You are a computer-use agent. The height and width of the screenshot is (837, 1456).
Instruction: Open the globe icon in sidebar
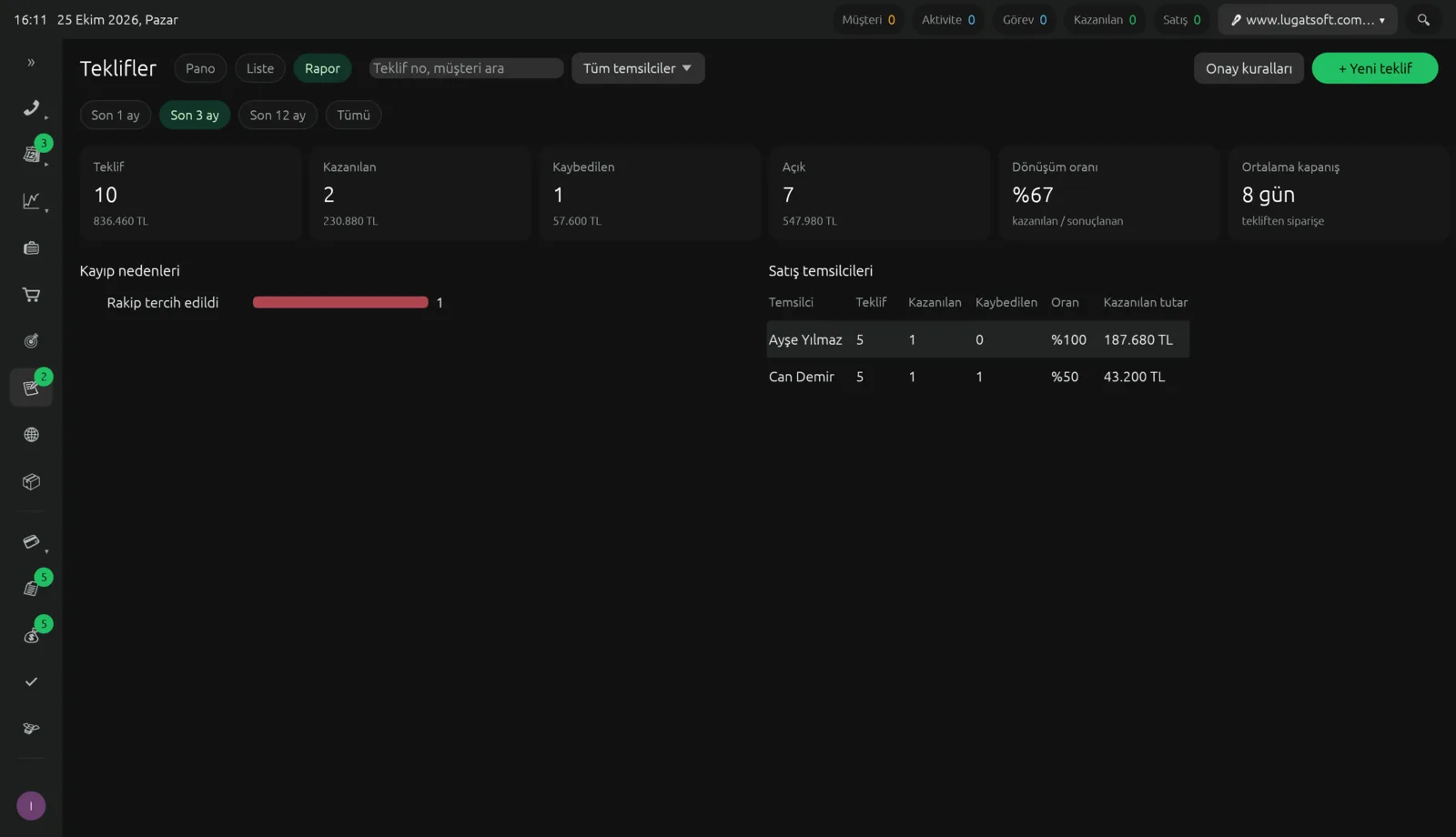31,435
